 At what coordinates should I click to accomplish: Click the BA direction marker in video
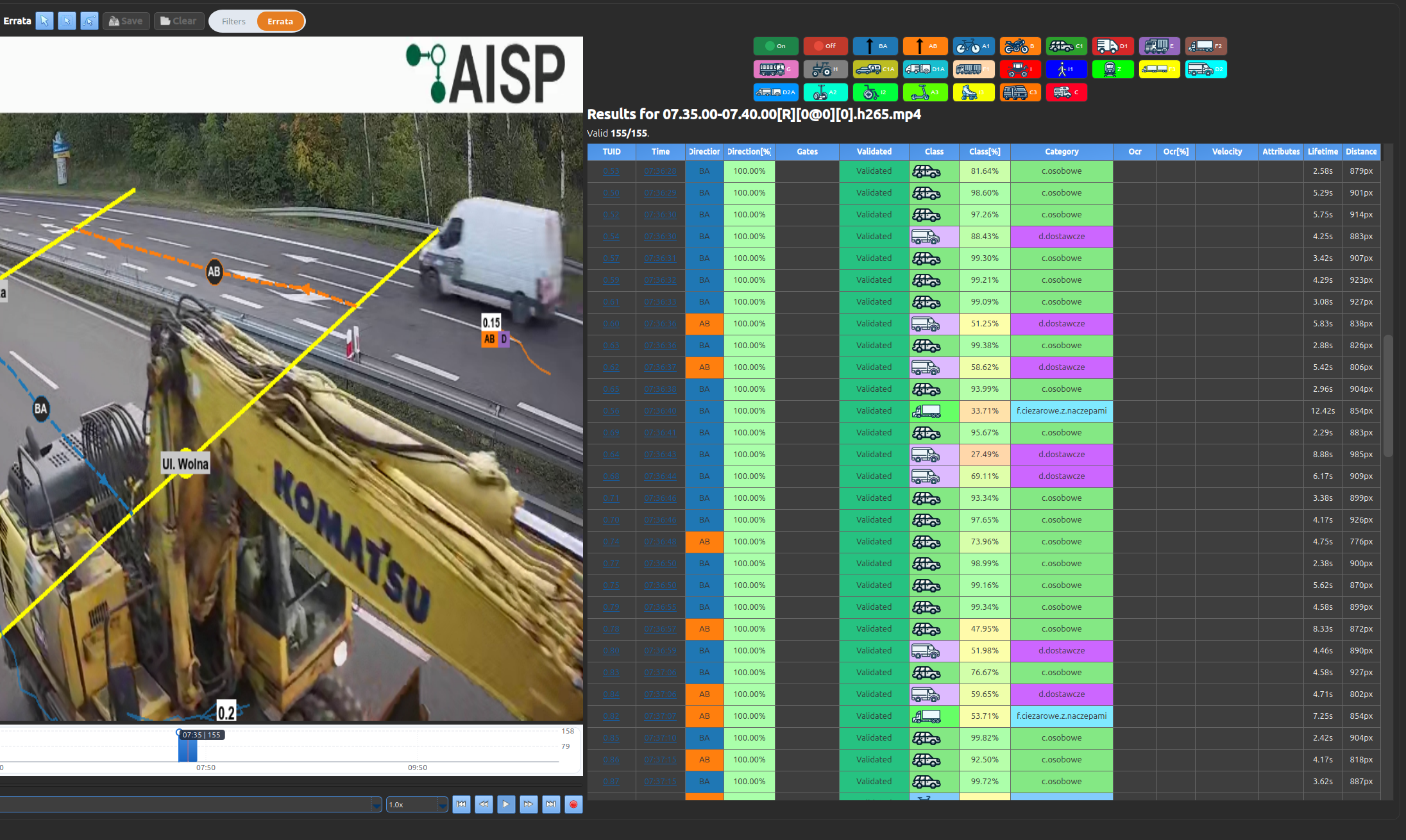tap(40, 409)
